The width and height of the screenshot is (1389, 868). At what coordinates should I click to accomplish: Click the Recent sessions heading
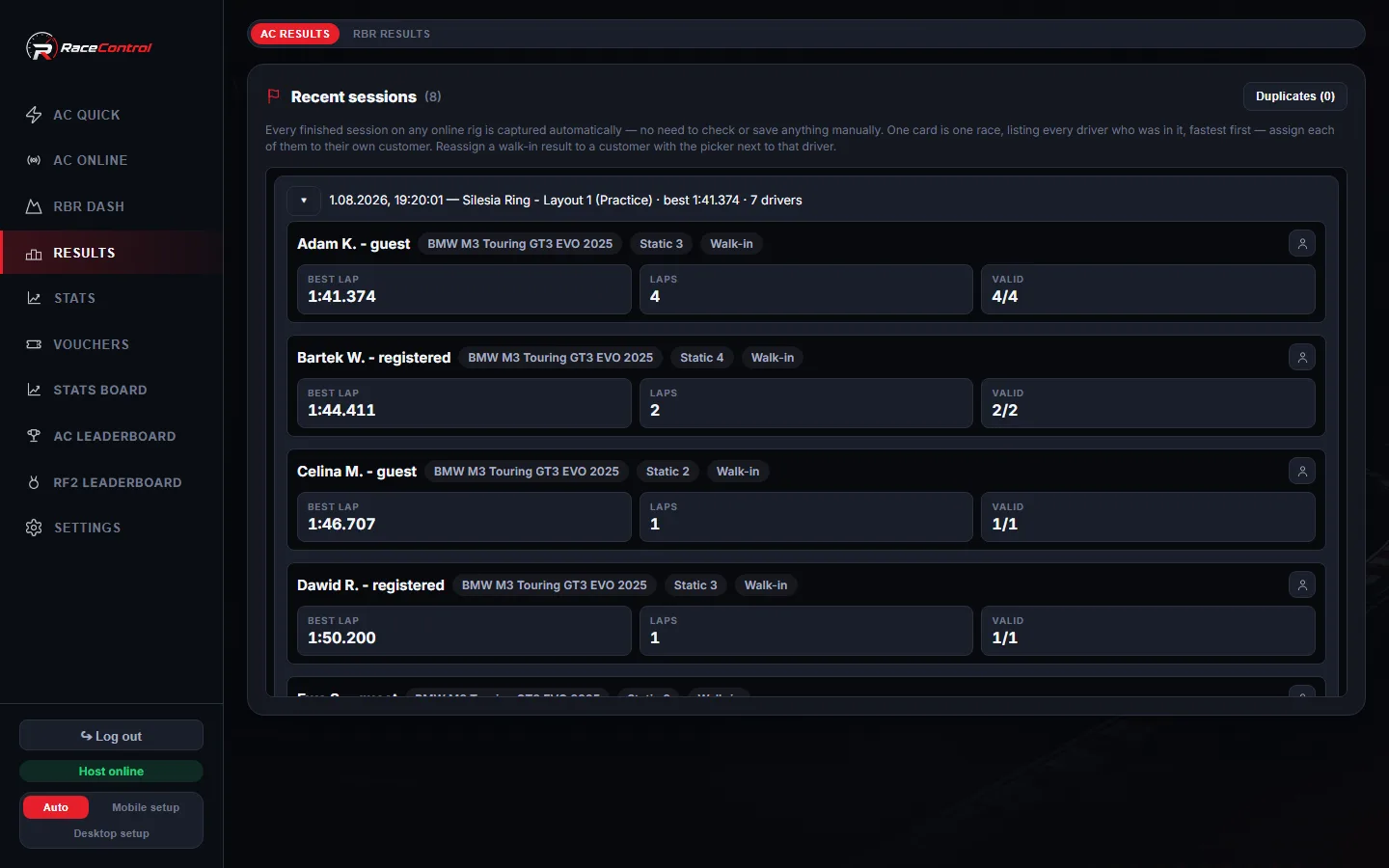pyautogui.click(x=354, y=96)
